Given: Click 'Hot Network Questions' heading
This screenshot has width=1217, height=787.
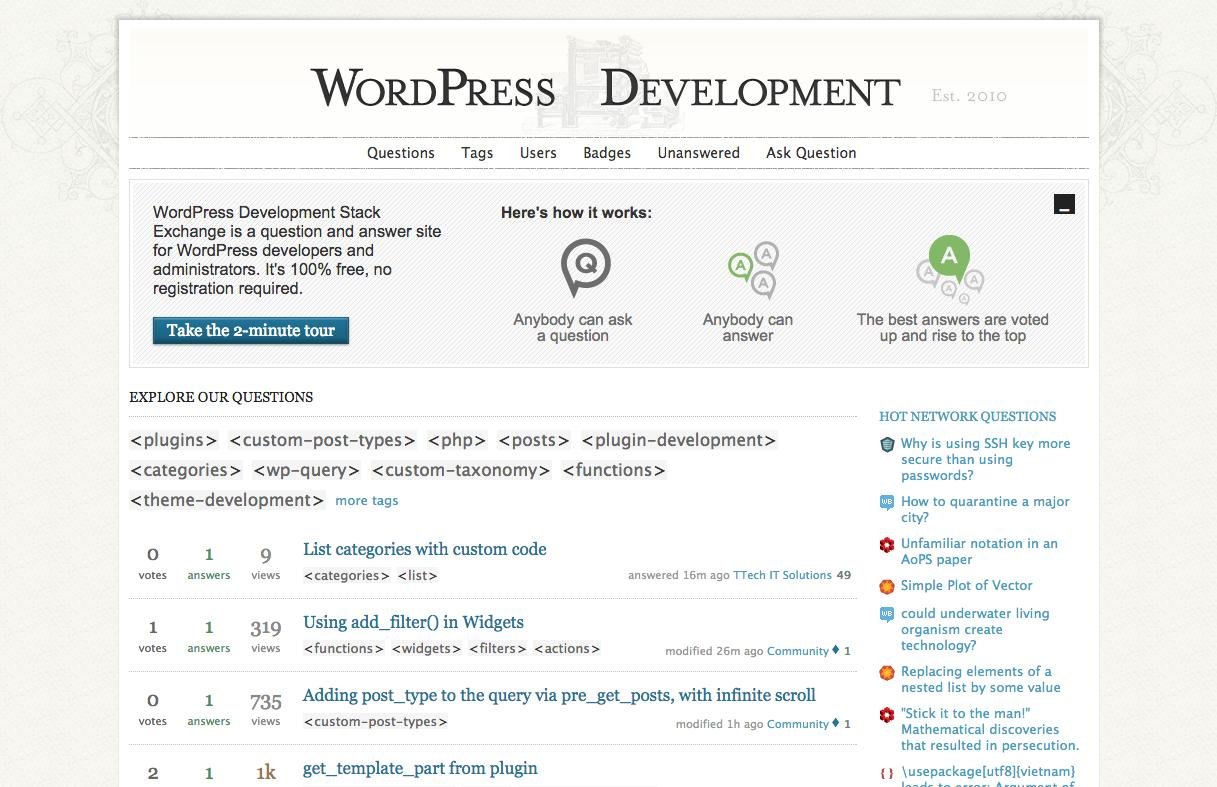Looking at the screenshot, I should point(967,417).
